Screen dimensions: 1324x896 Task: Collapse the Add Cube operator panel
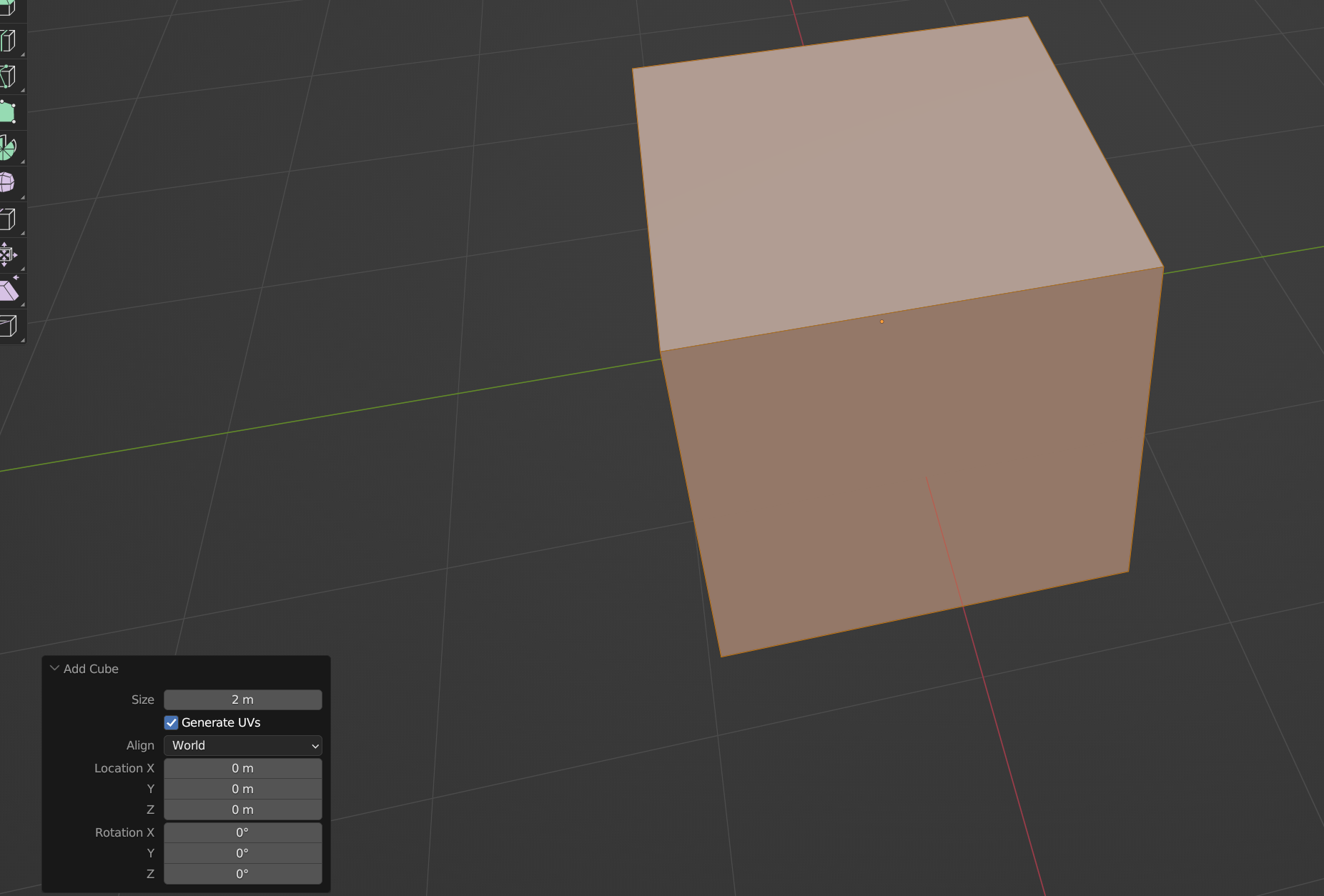point(54,668)
